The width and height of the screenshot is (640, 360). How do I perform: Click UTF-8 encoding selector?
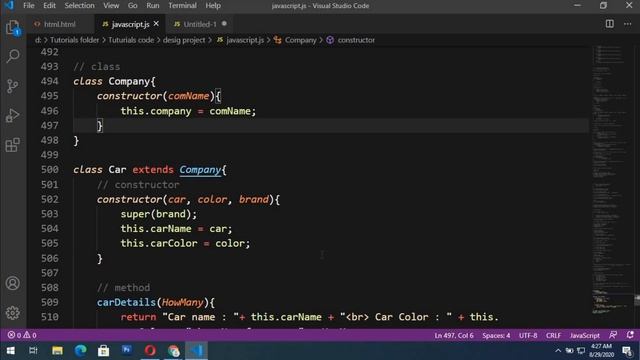pyautogui.click(x=528, y=335)
